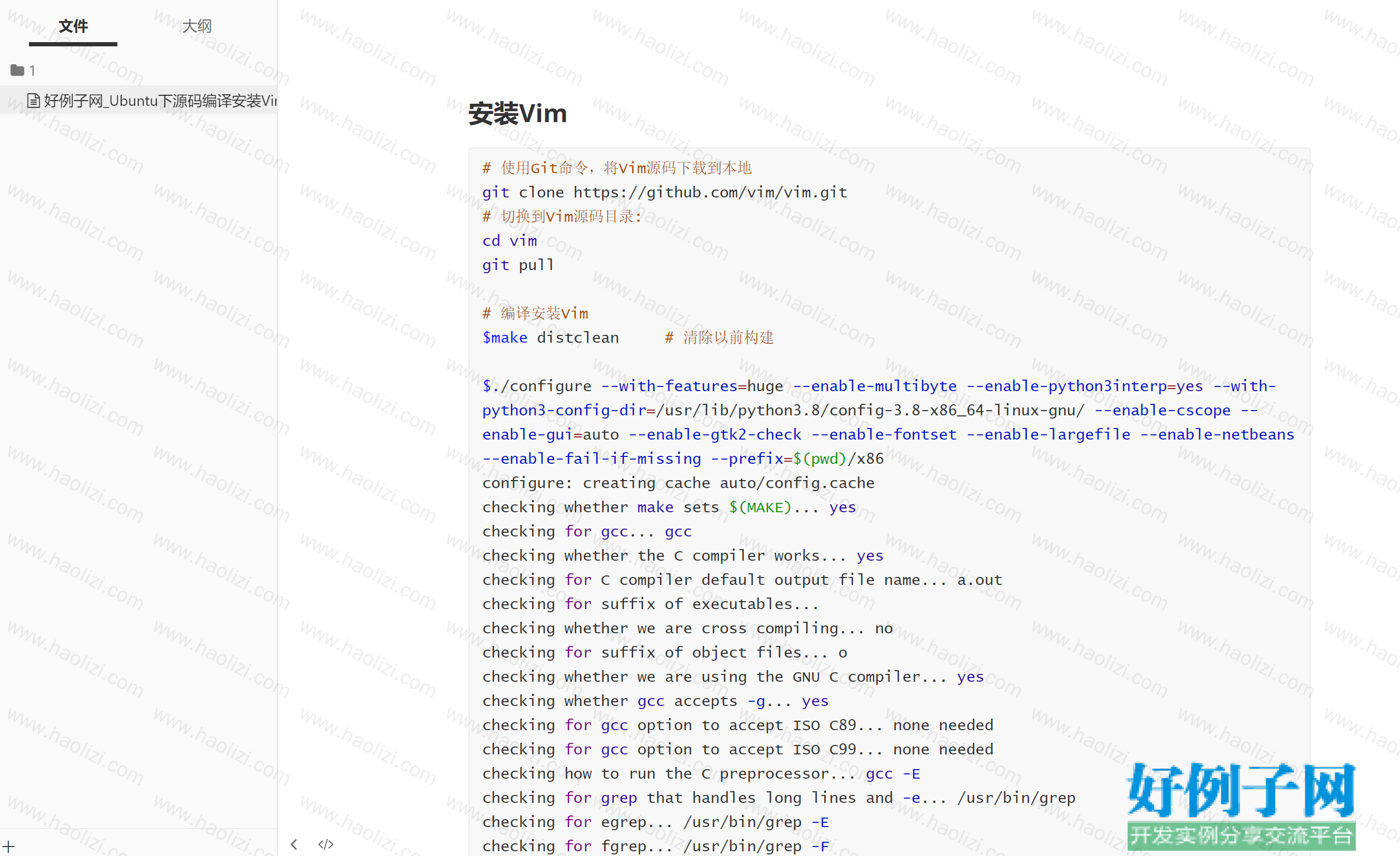Click the 安装Vim heading
1400x856 pixels.
tap(517, 113)
